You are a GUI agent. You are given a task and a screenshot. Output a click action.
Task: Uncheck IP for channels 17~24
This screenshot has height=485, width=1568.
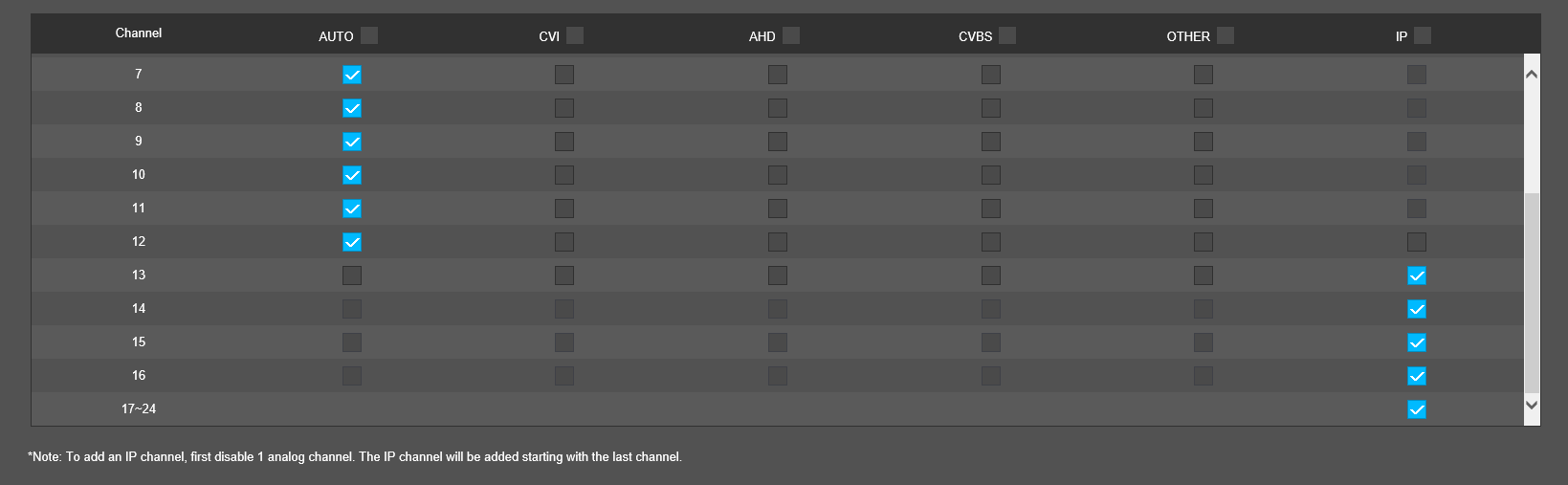(1417, 409)
